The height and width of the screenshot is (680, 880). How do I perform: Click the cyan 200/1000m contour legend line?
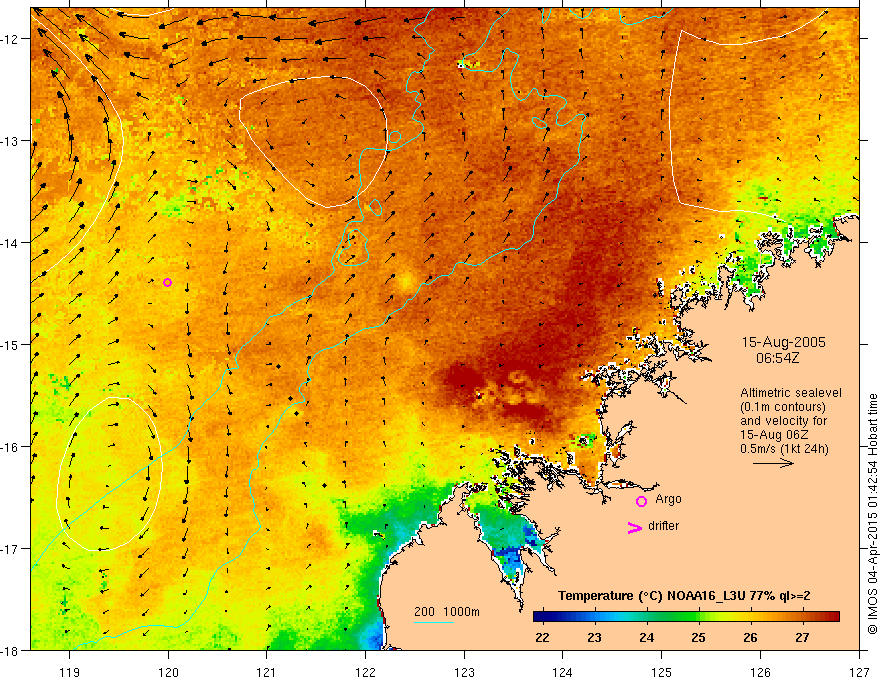pyautogui.click(x=434, y=622)
